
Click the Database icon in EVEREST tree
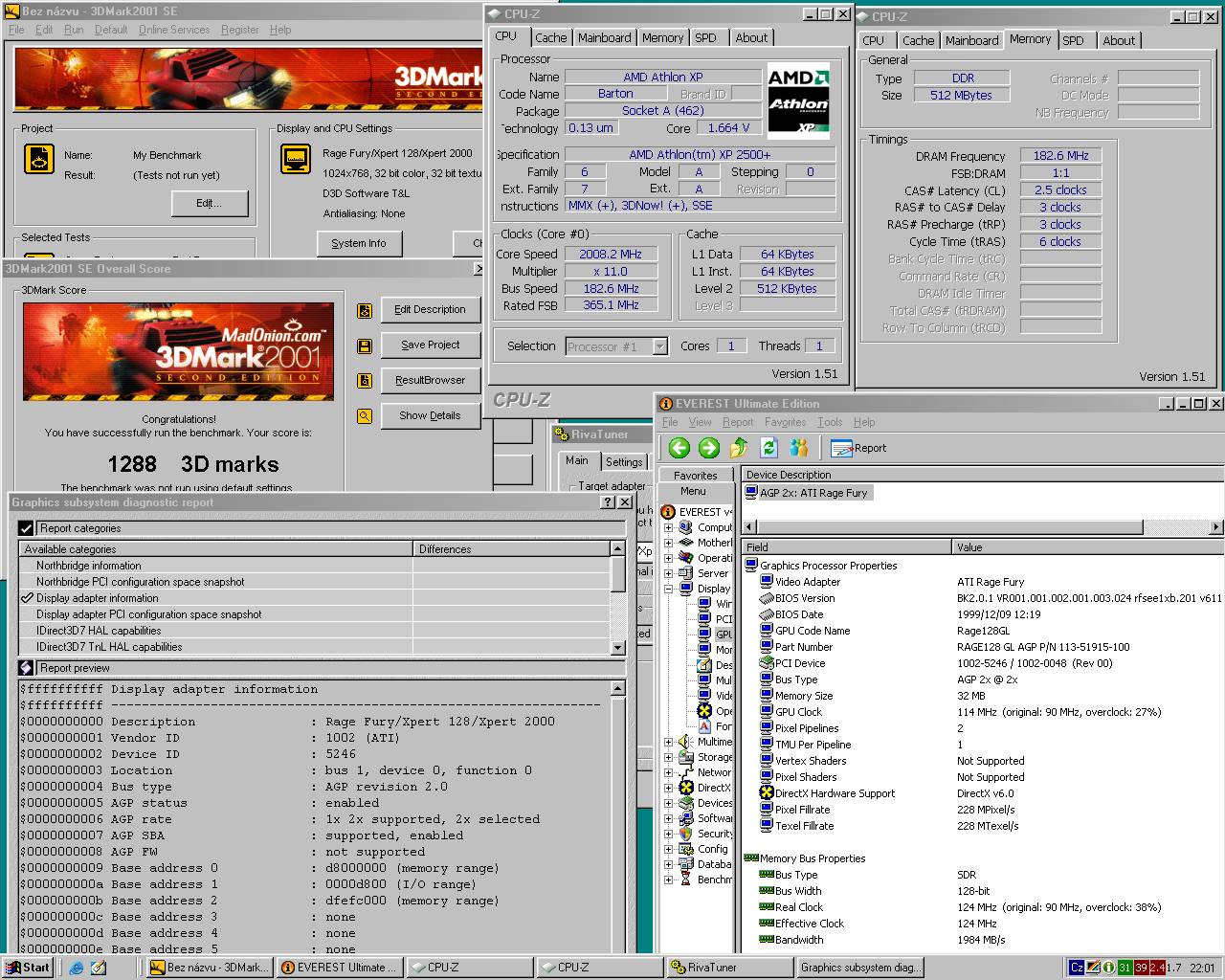[686, 864]
